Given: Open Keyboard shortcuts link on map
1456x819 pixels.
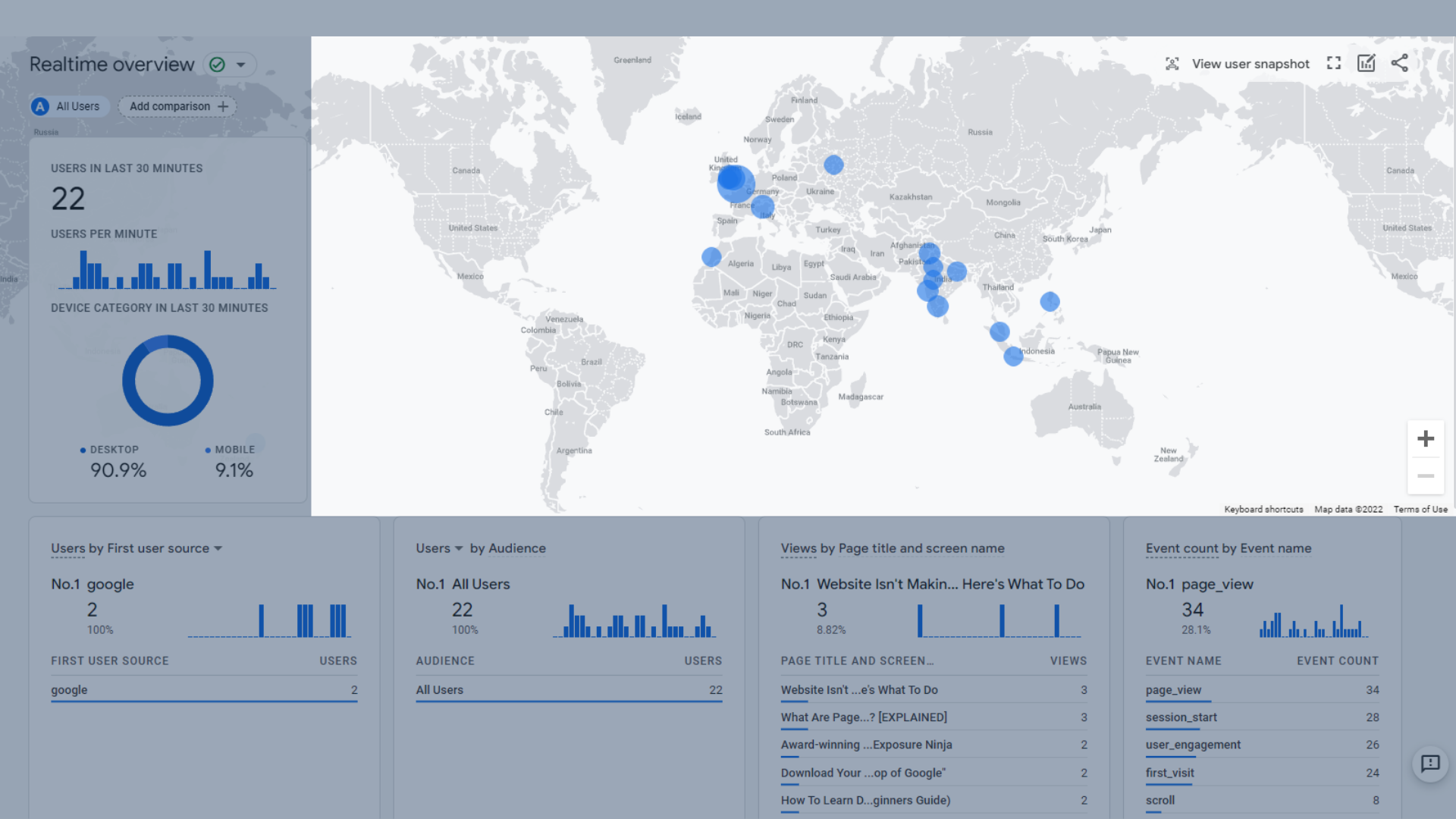Looking at the screenshot, I should (1263, 510).
